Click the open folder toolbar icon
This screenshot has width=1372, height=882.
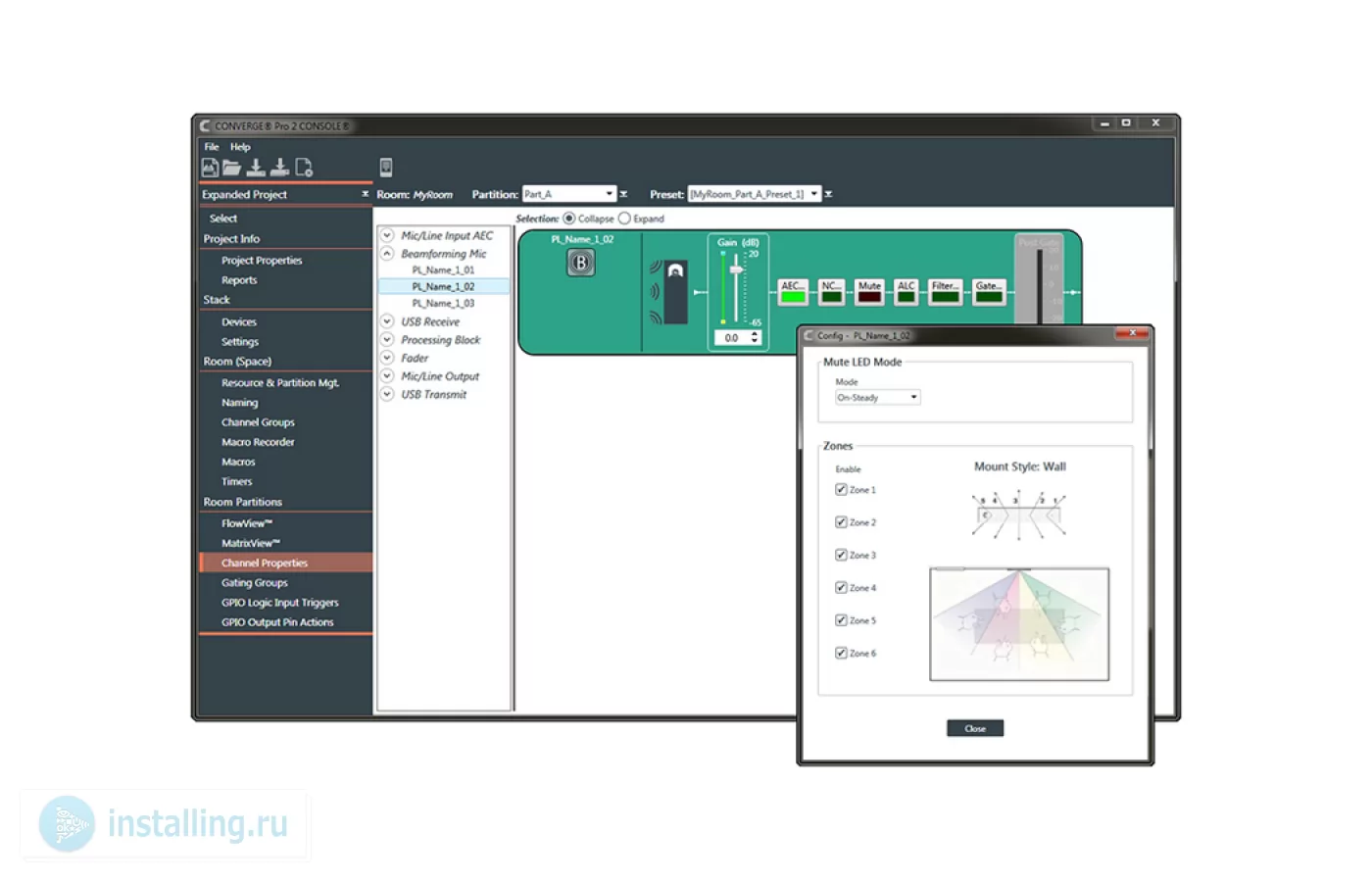click(231, 168)
